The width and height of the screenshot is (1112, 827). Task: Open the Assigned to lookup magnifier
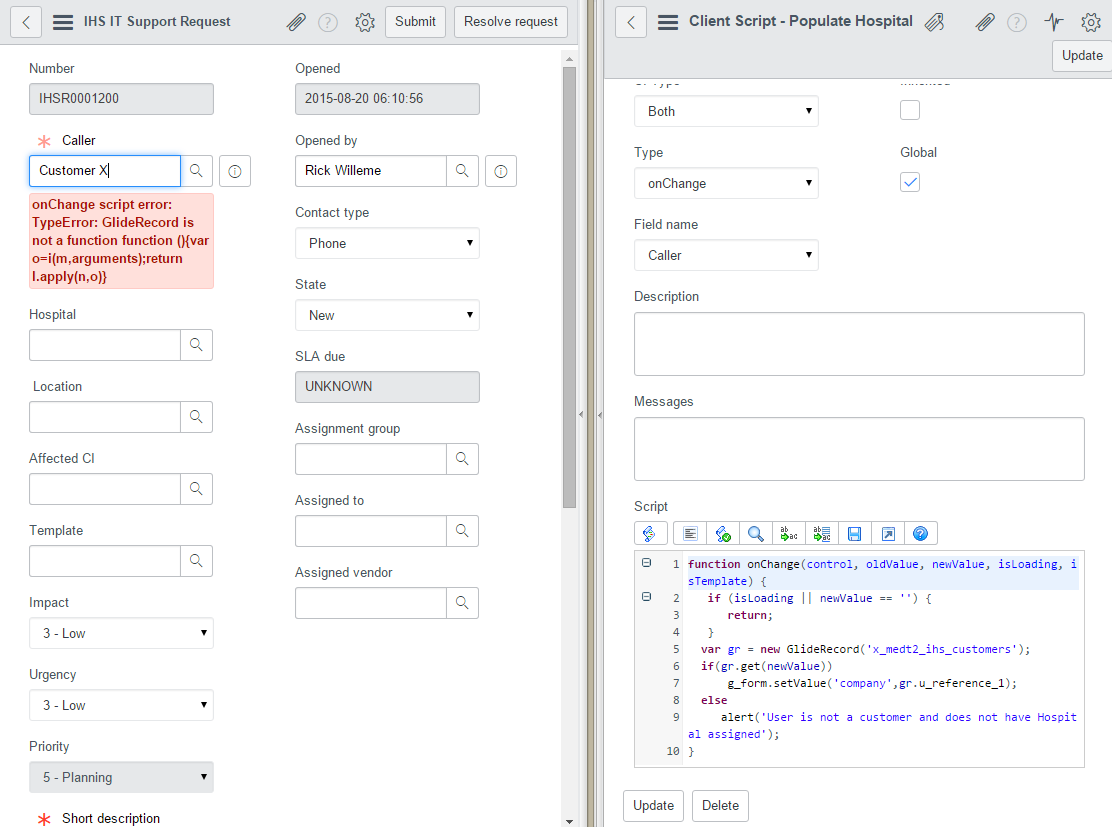[462, 531]
